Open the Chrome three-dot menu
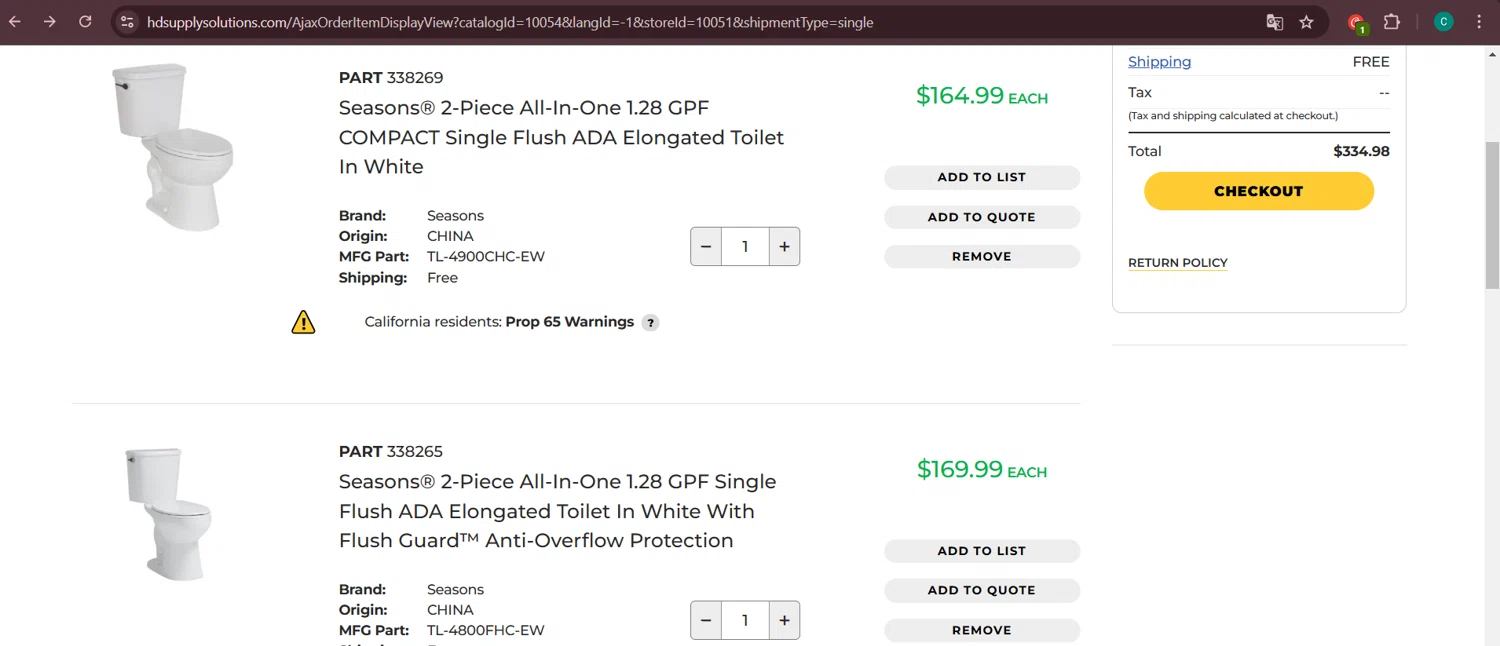This screenshot has width=1500, height=646. (1479, 22)
